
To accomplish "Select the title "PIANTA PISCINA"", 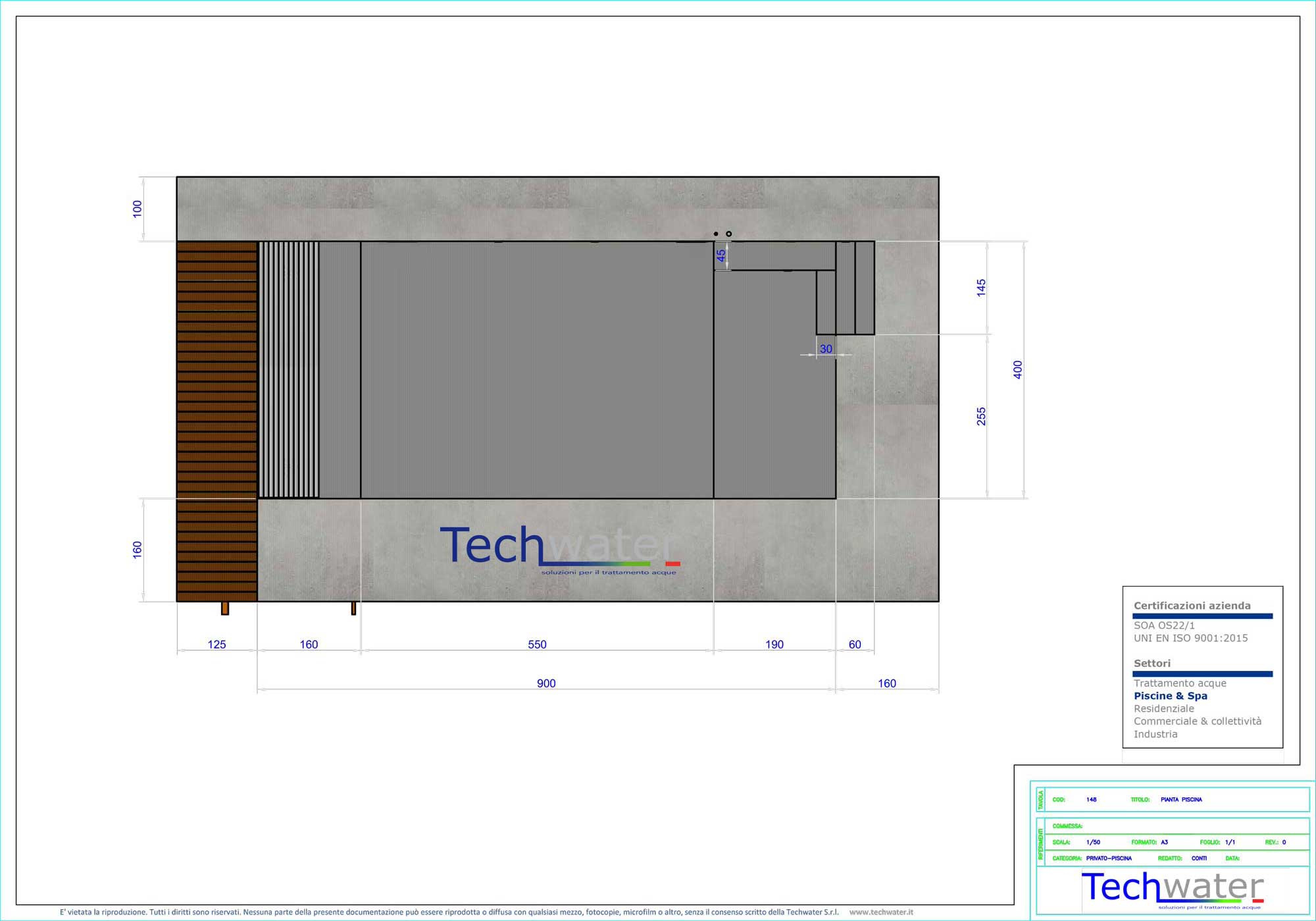I will pyautogui.click(x=1181, y=800).
